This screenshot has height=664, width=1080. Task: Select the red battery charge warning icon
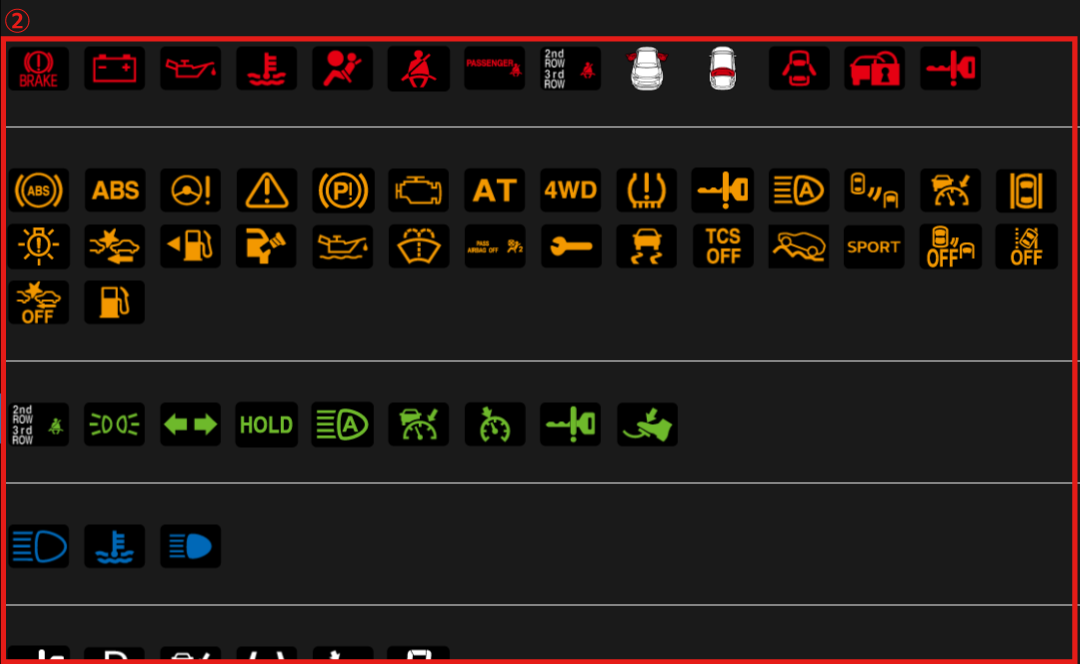pyautogui.click(x=114, y=68)
